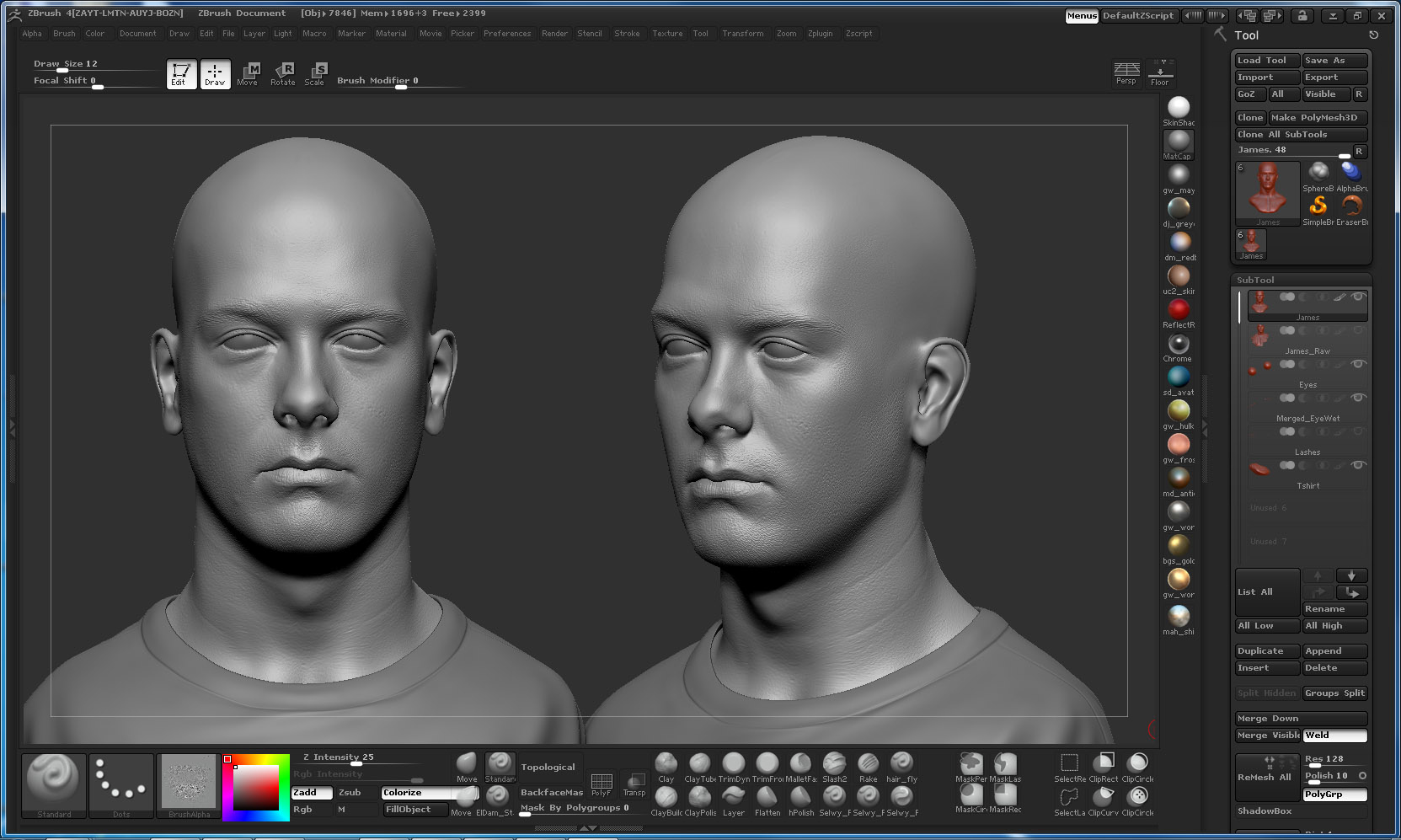This screenshot has width=1401, height=840.
Task: Toggle the Zadd button
Action: (x=312, y=793)
